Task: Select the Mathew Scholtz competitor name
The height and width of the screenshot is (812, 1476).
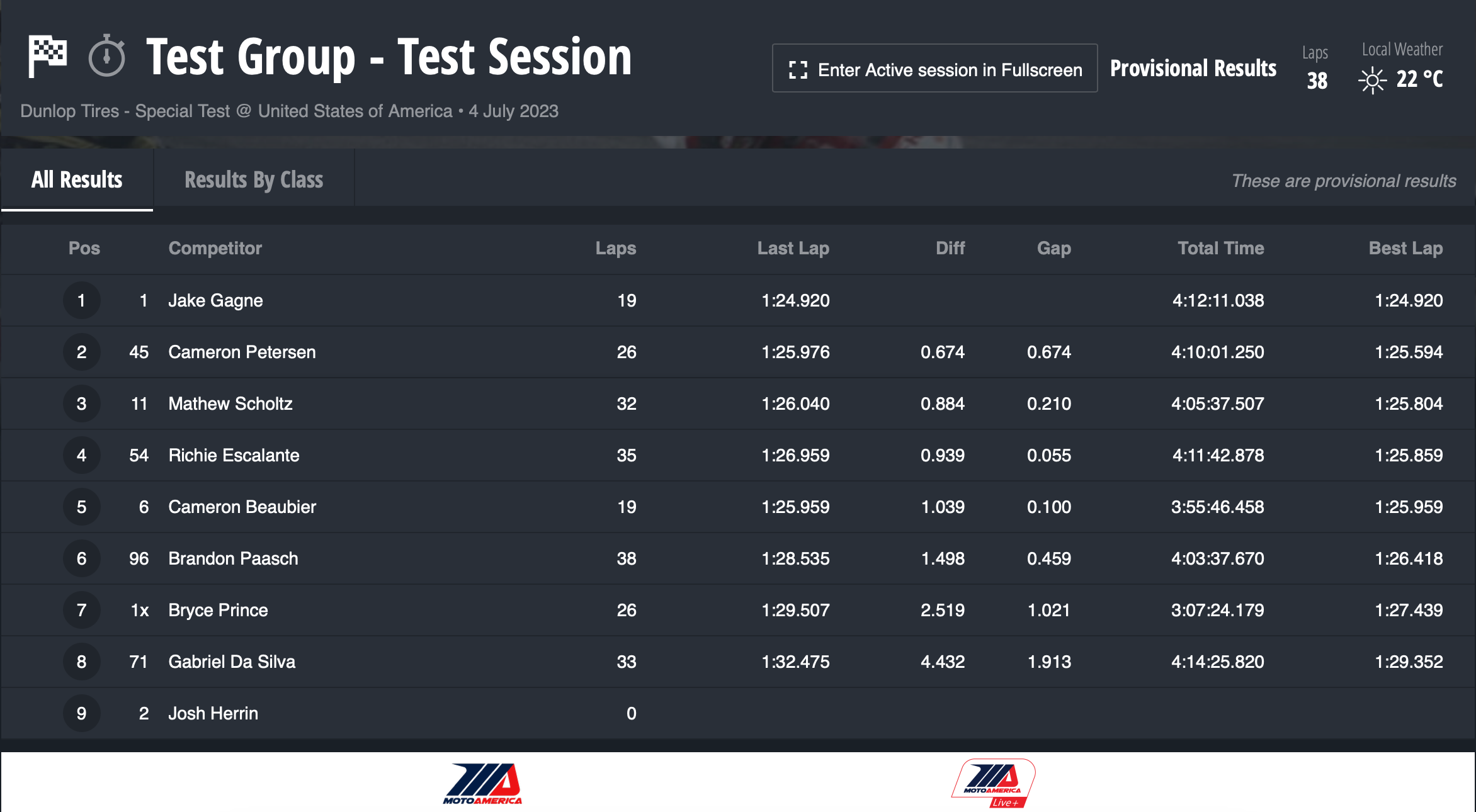Action: [230, 403]
